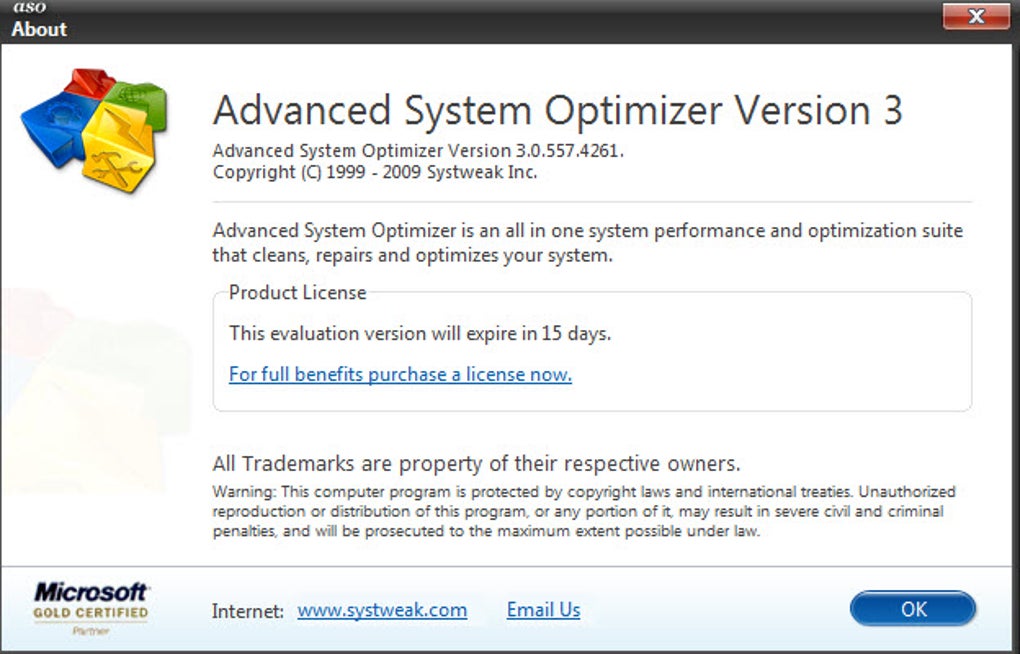Open the www.systweak.com link
1020x654 pixels.
pyautogui.click(x=382, y=610)
